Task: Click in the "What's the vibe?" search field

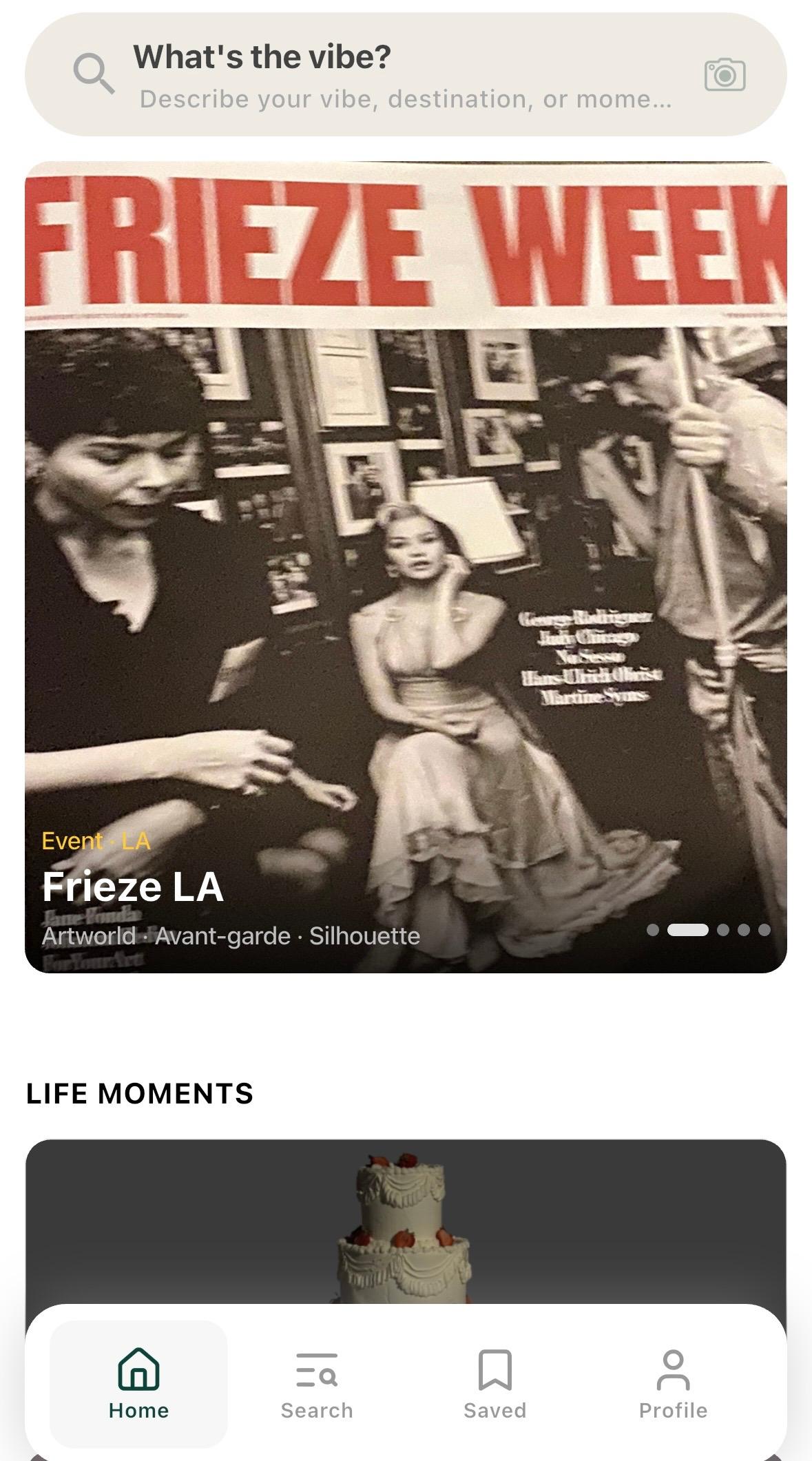Action: coord(406,74)
